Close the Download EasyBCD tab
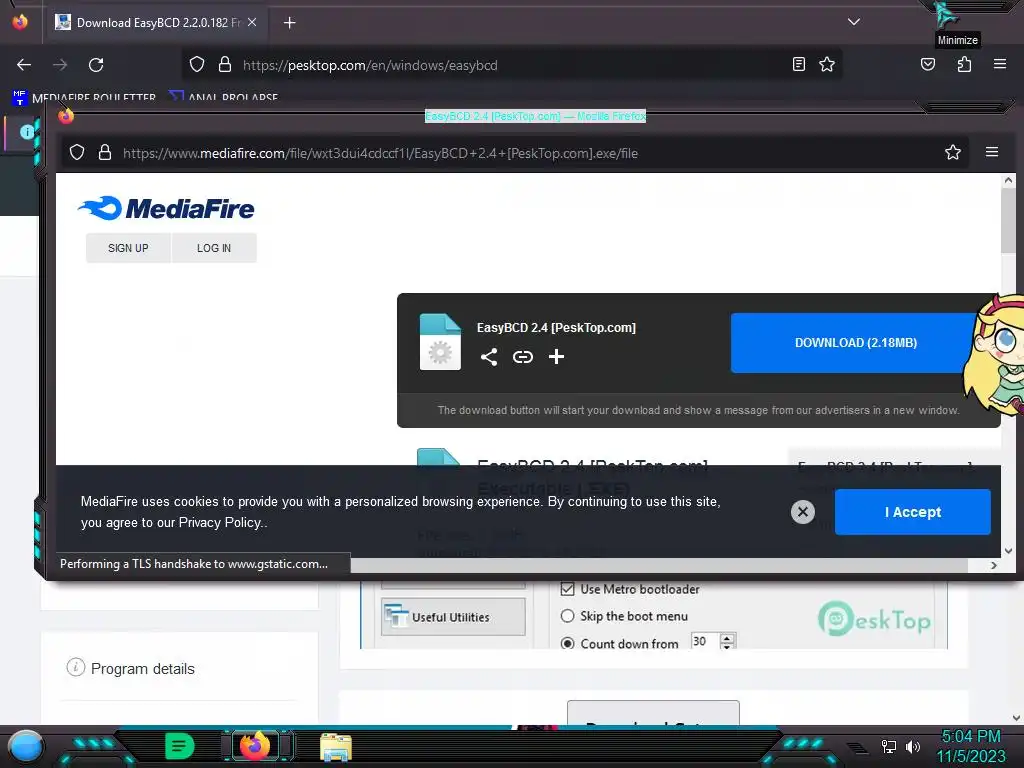This screenshot has height=768, width=1024. [252, 22]
